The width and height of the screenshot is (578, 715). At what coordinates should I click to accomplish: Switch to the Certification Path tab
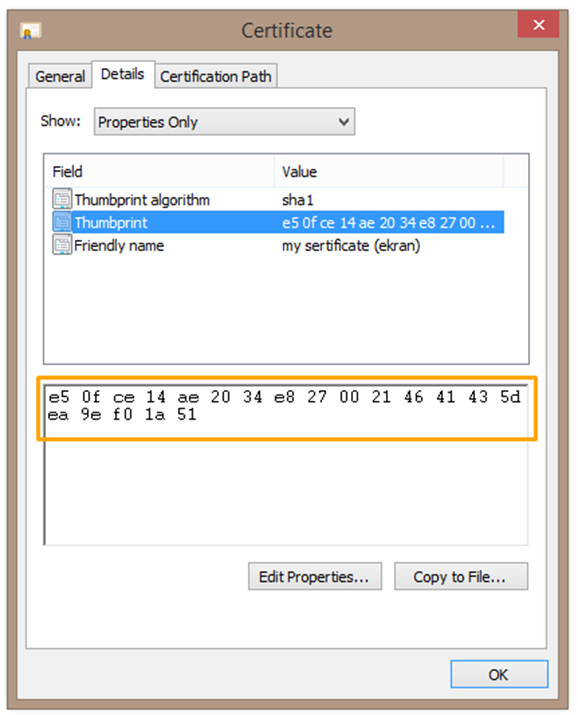tap(216, 76)
